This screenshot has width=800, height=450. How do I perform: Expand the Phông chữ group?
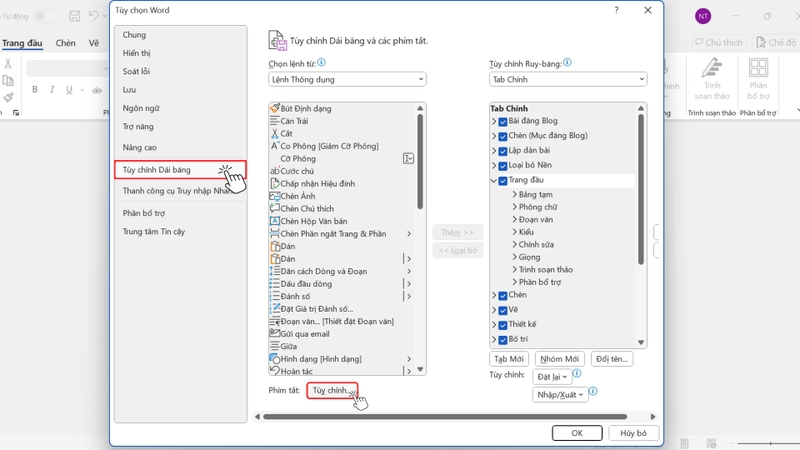point(514,207)
